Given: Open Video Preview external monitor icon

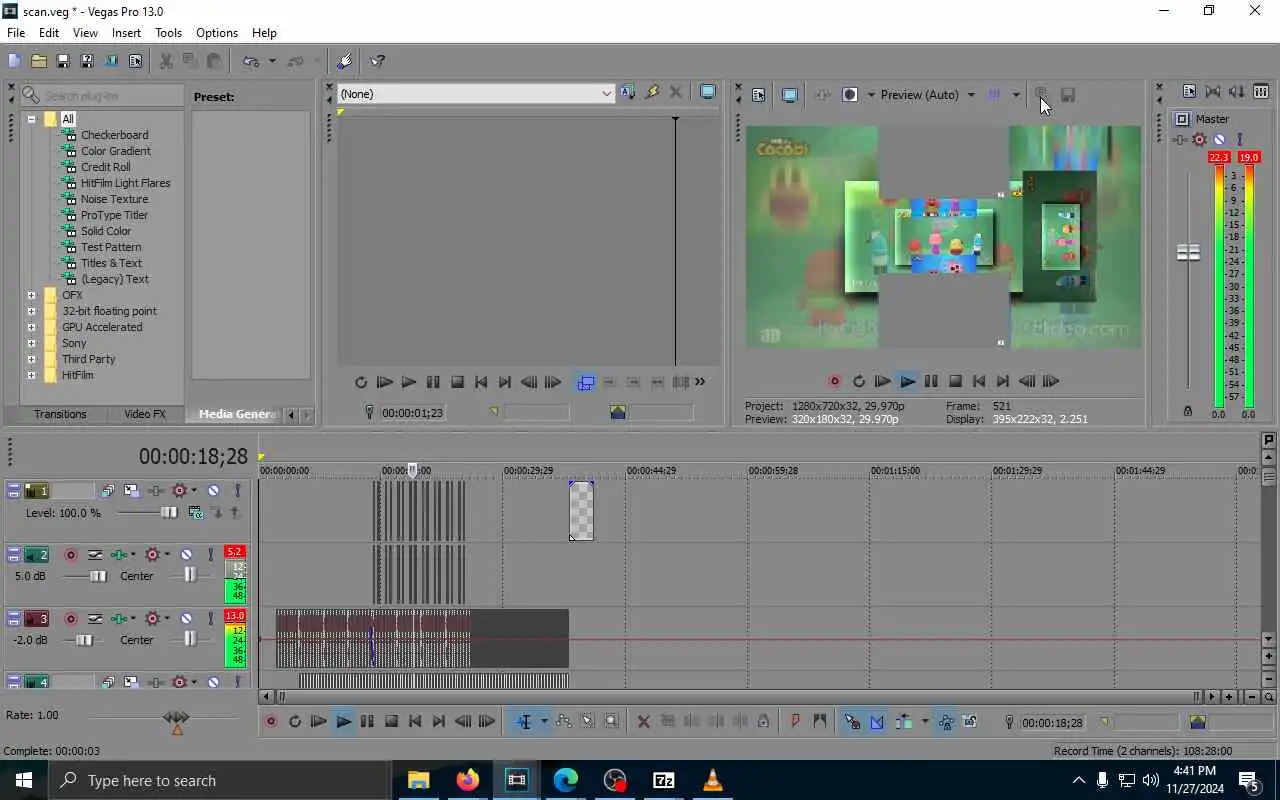Looking at the screenshot, I should click(x=789, y=95).
